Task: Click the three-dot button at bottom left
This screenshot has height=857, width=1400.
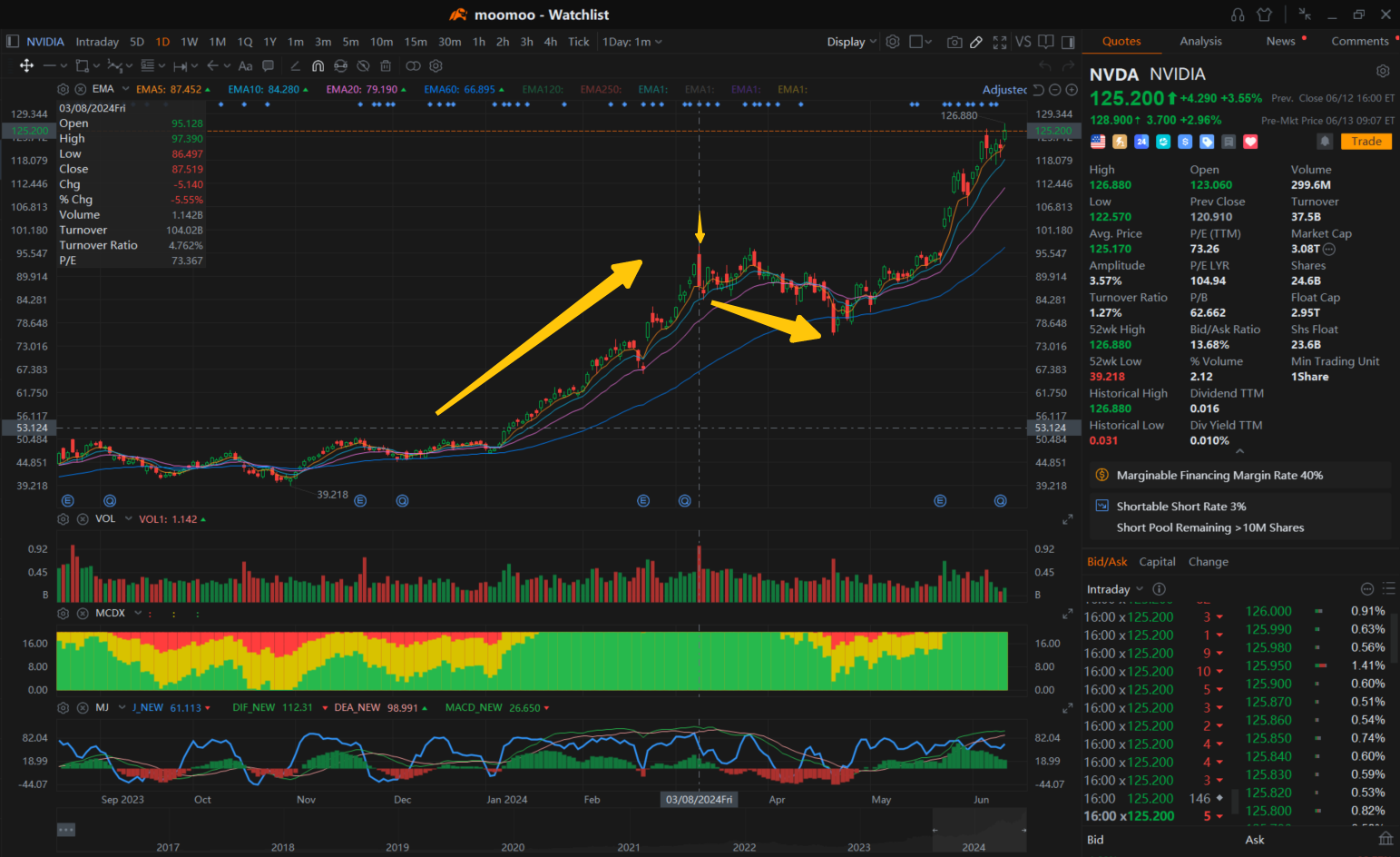Action: pyautogui.click(x=65, y=829)
